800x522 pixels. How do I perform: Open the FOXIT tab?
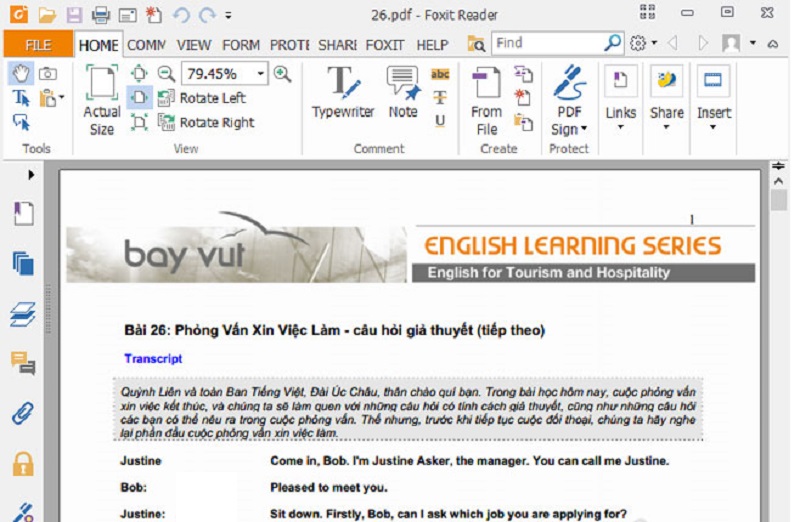(385, 45)
